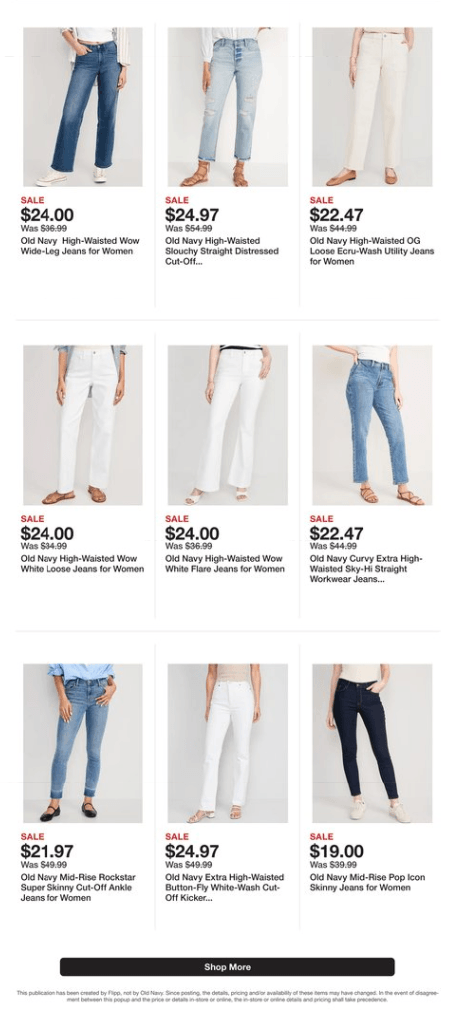The image size is (454, 1021).
Task: Select the Rockstar Super Skinny Ankle jeans image
Action: click(83, 743)
